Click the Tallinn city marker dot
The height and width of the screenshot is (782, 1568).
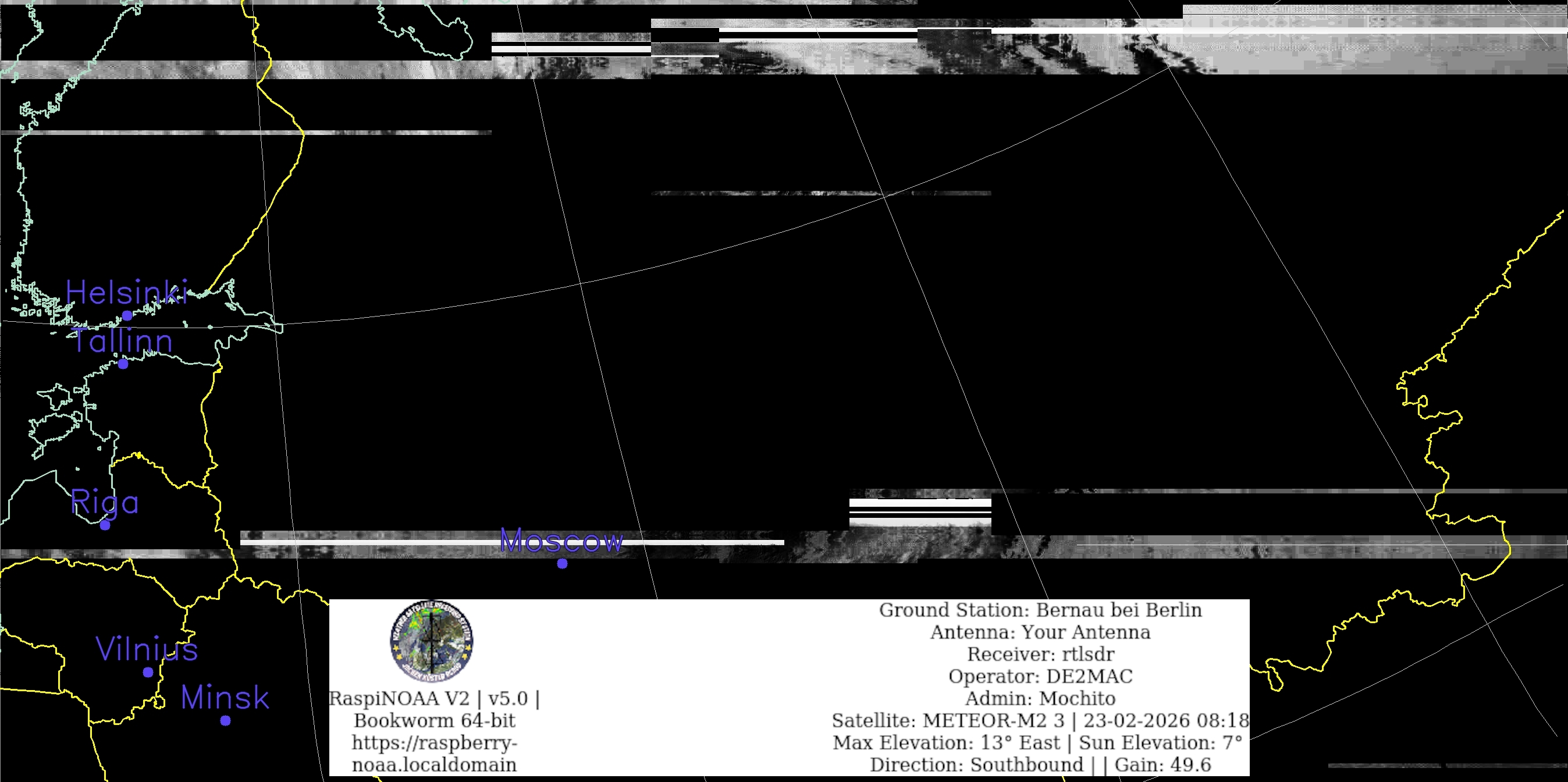[x=123, y=364]
